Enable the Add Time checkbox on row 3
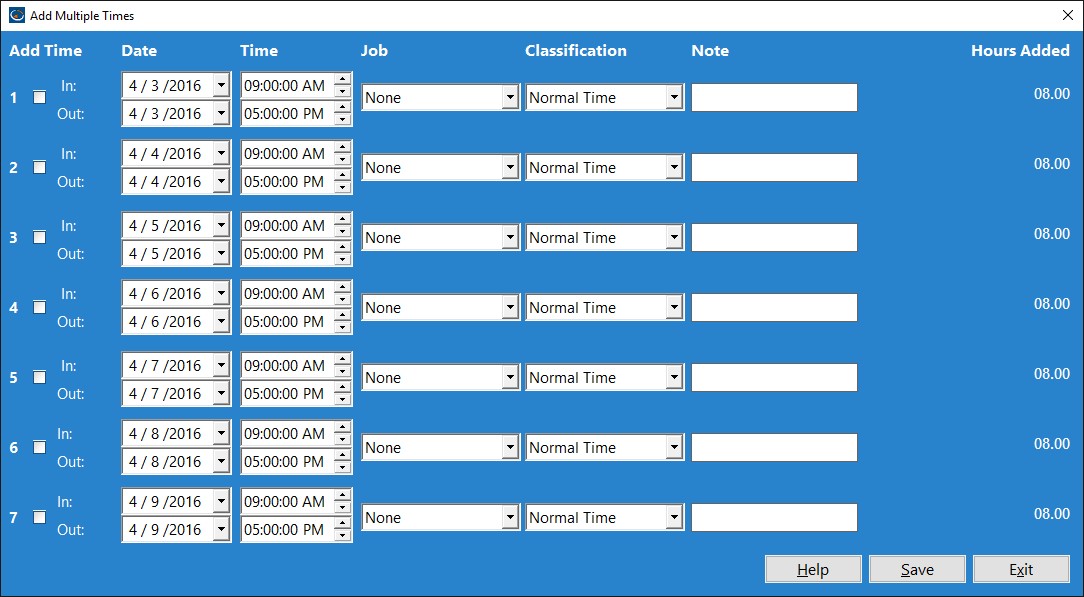The image size is (1084, 597). coord(40,237)
